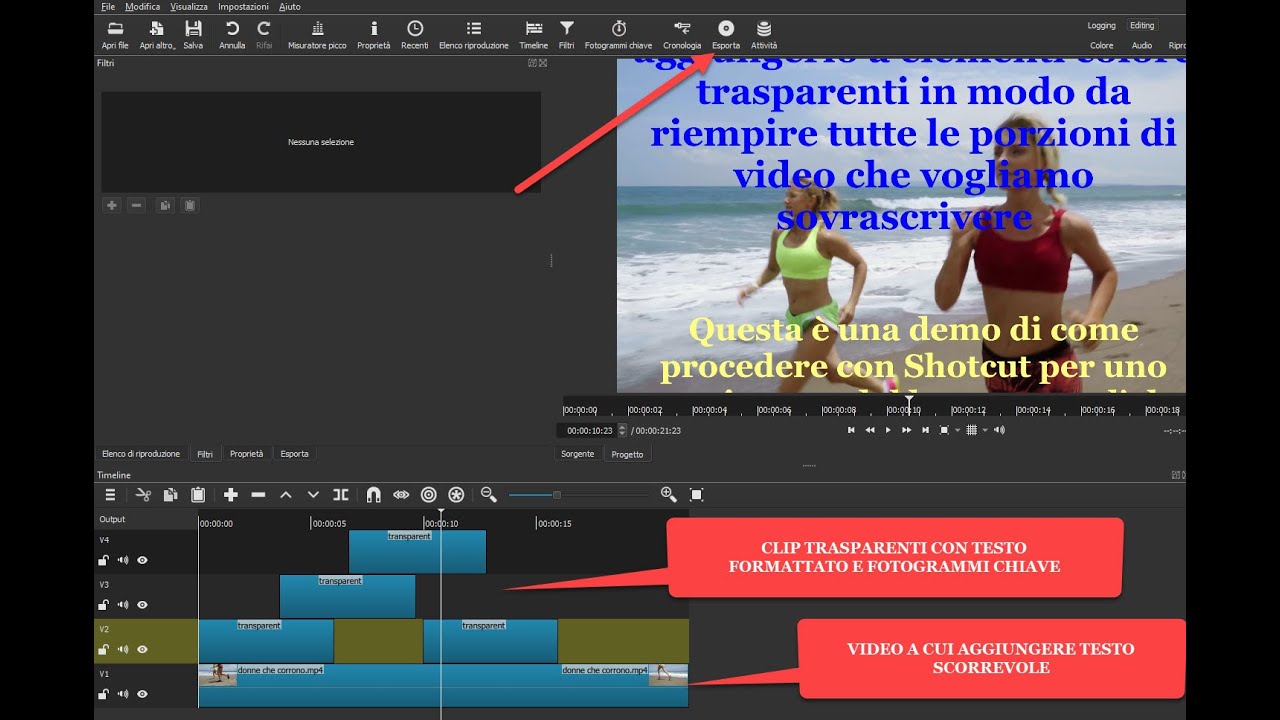1280x720 pixels.
Task: Lift clip with up chevron icon
Action: [285, 494]
